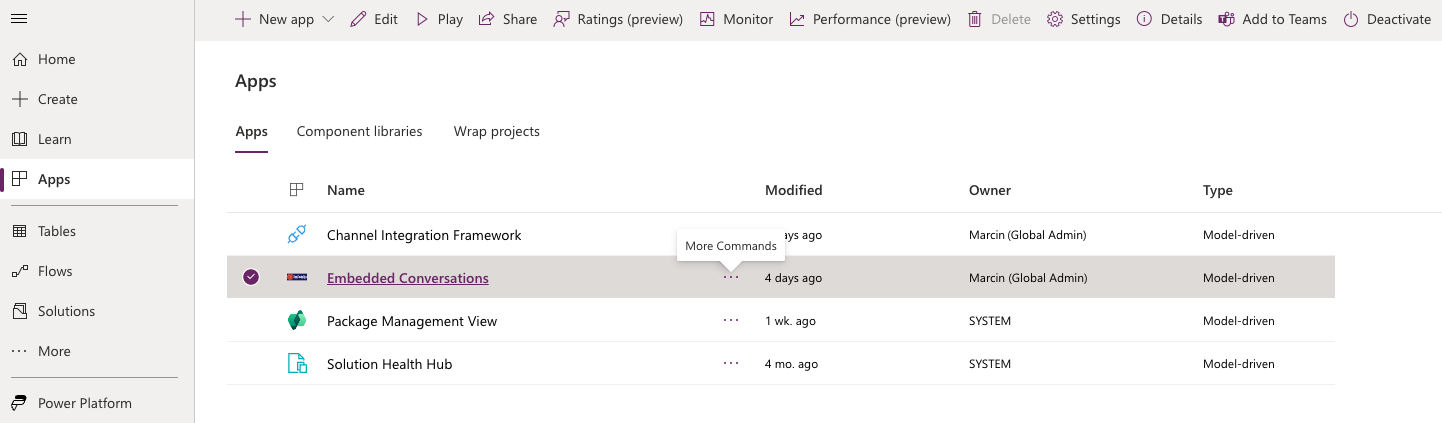This screenshot has height=423, width=1442.
Task: Show app Details info
Action: pos(1170,19)
